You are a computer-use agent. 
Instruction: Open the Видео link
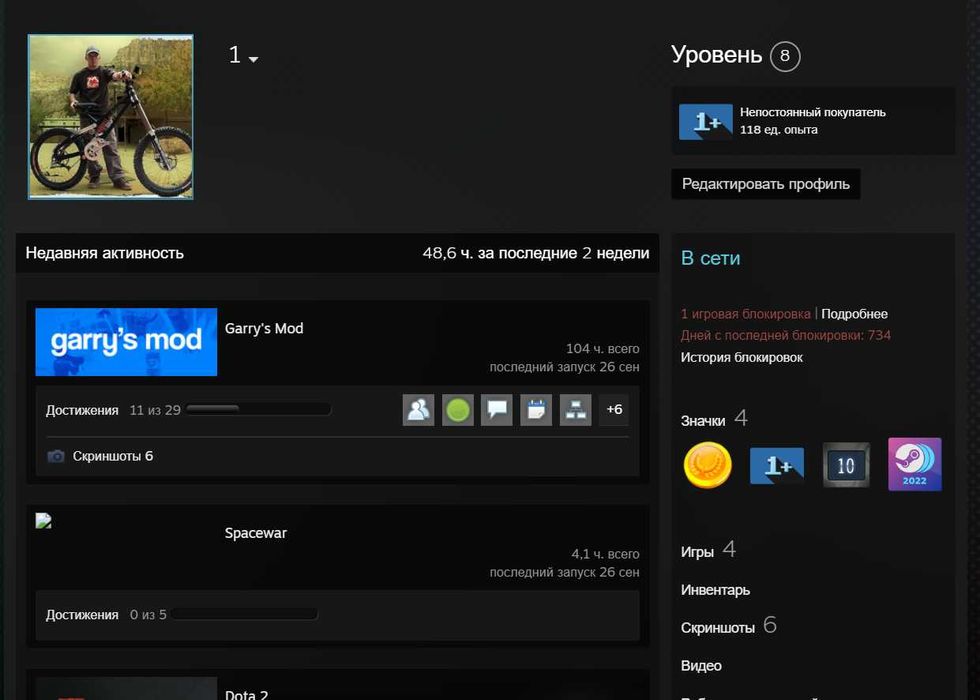coord(701,666)
